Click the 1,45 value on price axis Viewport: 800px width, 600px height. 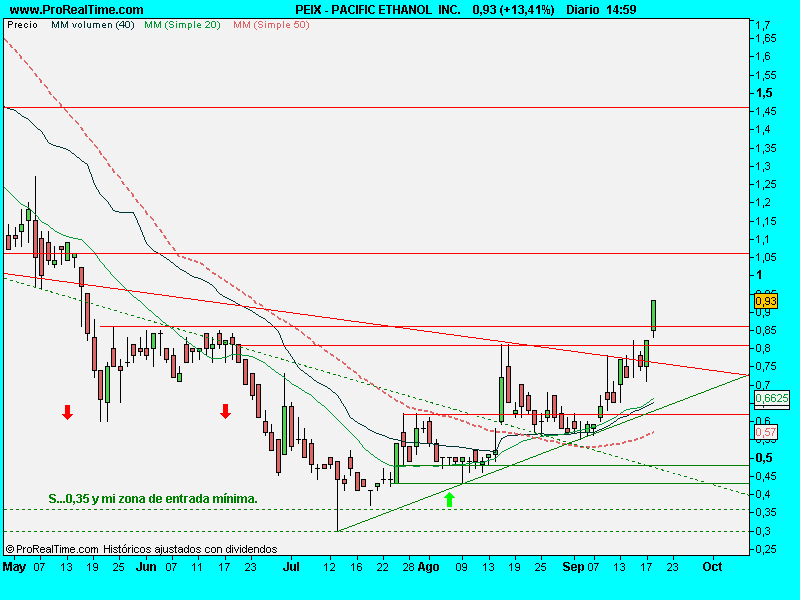click(766, 111)
